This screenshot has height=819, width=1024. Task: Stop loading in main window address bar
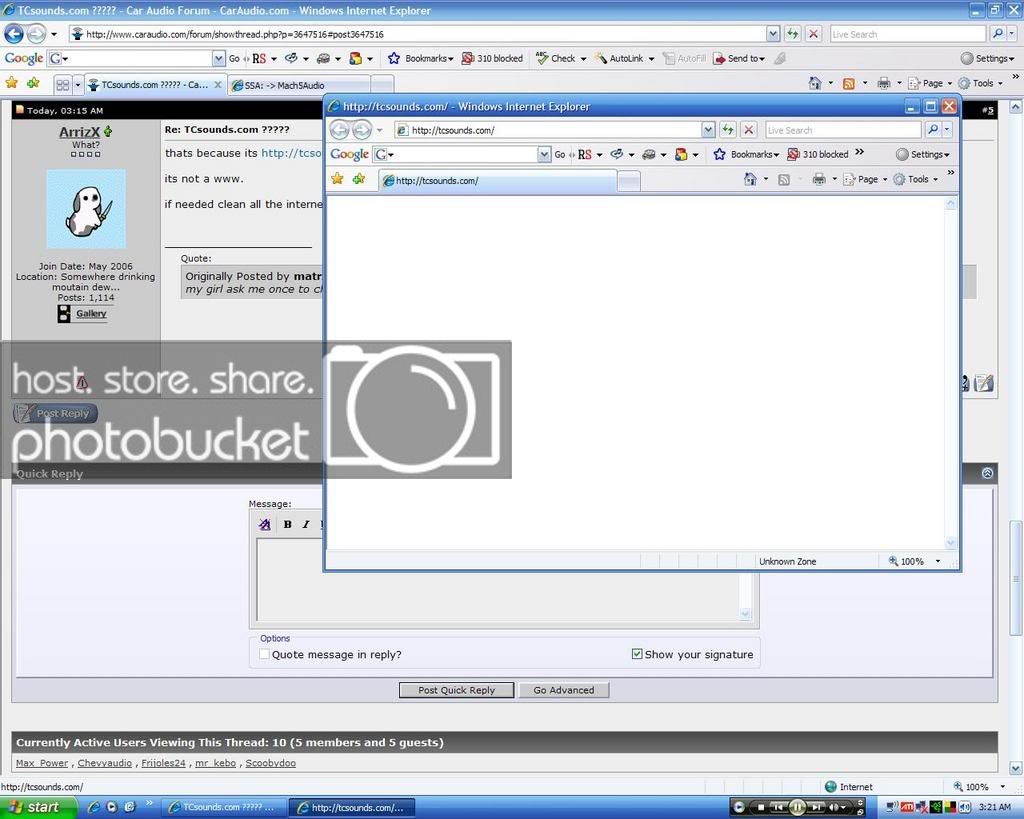(x=813, y=34)
